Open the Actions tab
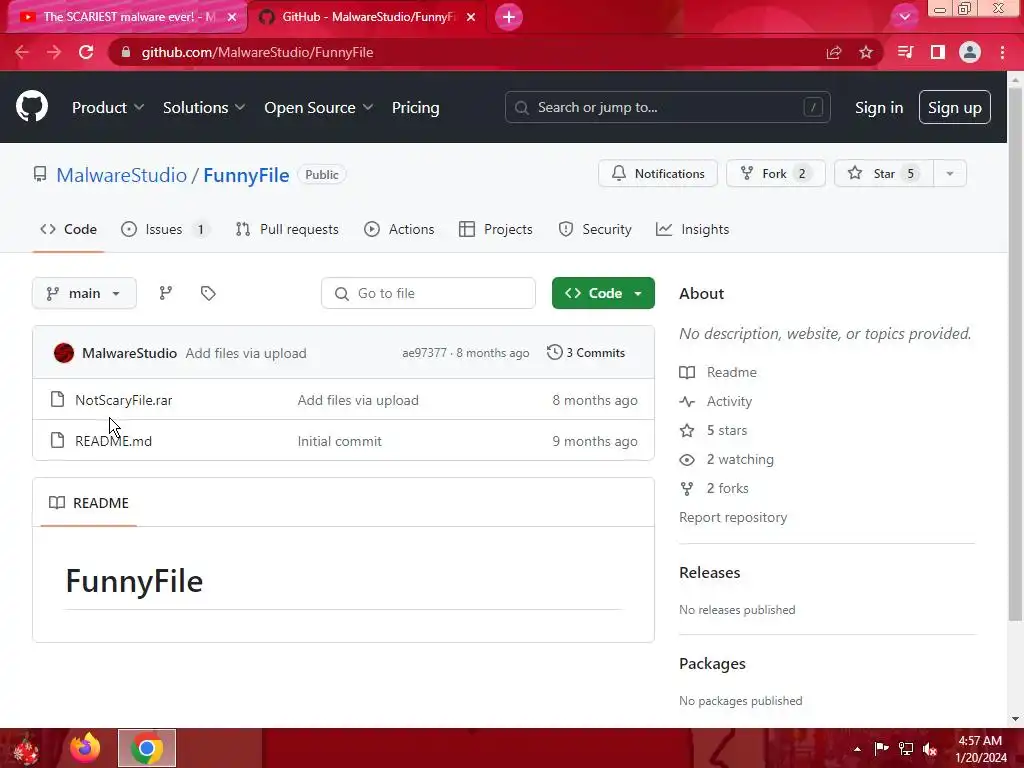Image resolution: width=1024 pixels, height=768 pixels. pyautogui.click(x=399, y=229)
